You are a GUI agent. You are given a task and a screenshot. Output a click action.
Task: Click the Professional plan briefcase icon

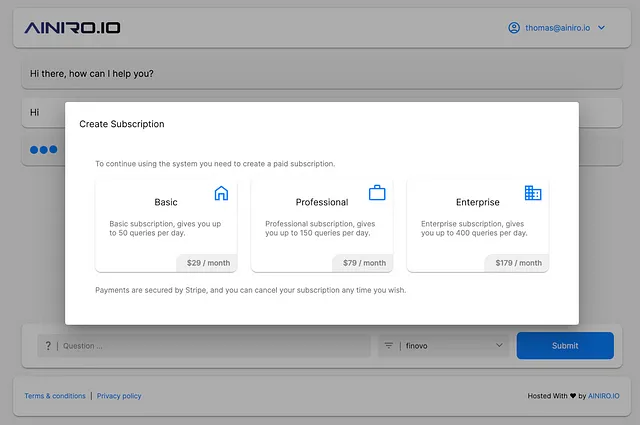[377, 193]
